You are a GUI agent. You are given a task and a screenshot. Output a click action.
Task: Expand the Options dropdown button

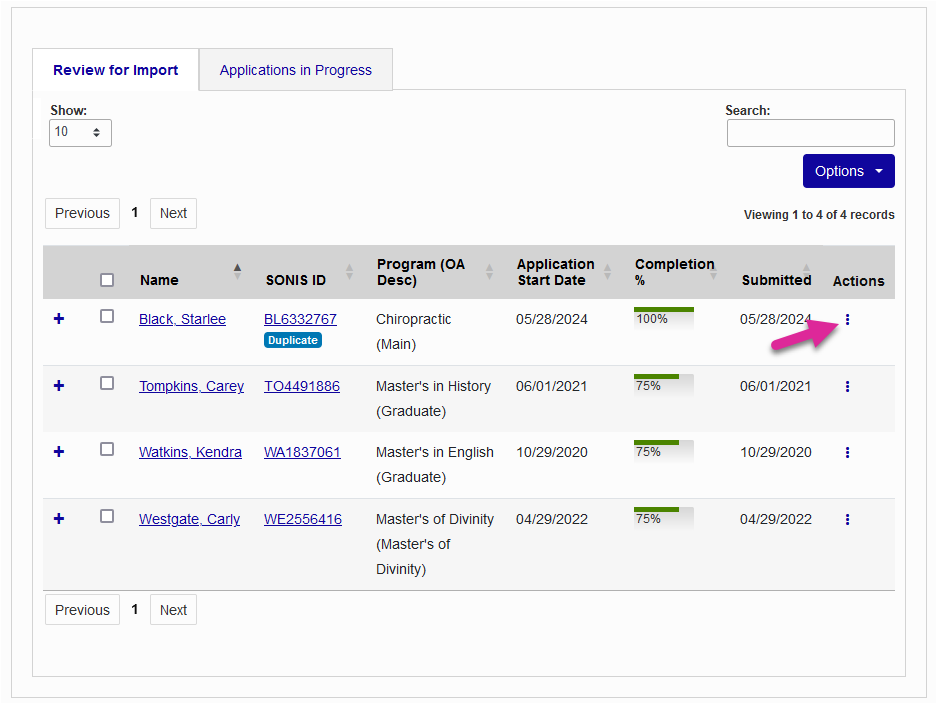848,171
